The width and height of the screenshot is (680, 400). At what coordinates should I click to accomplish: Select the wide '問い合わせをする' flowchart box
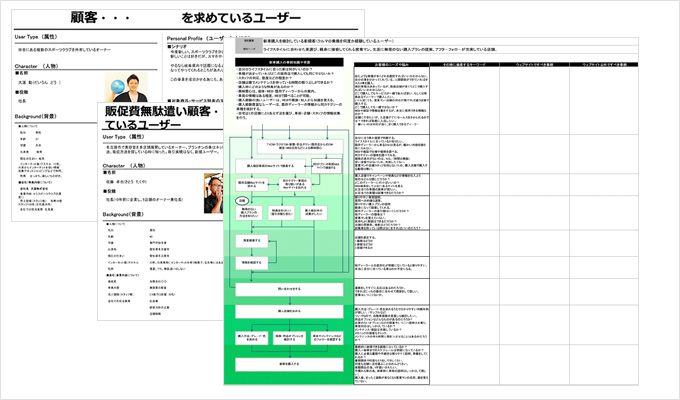pos(289,289)
